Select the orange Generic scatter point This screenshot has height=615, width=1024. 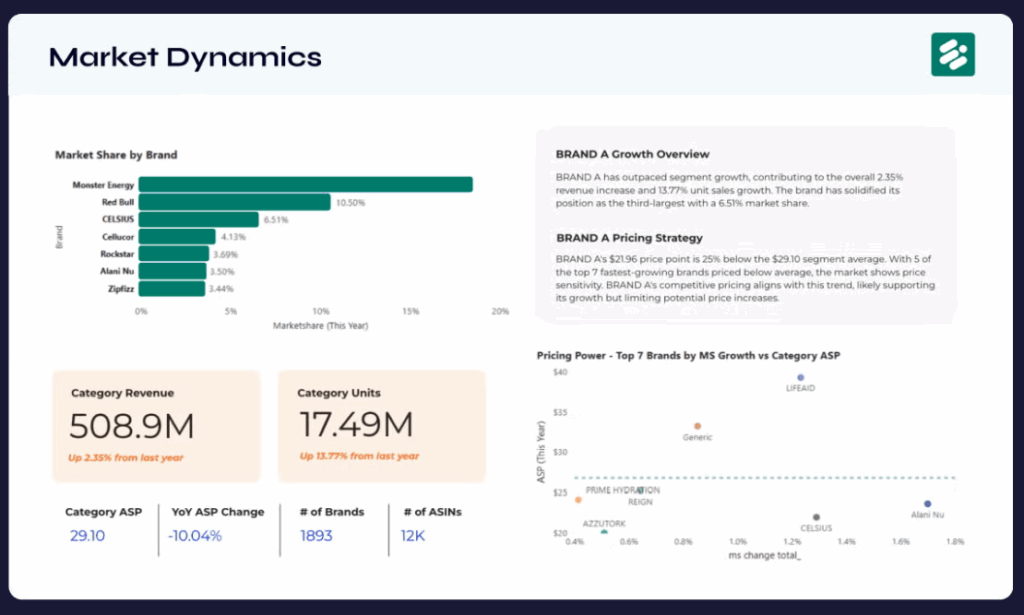(698, 427)
